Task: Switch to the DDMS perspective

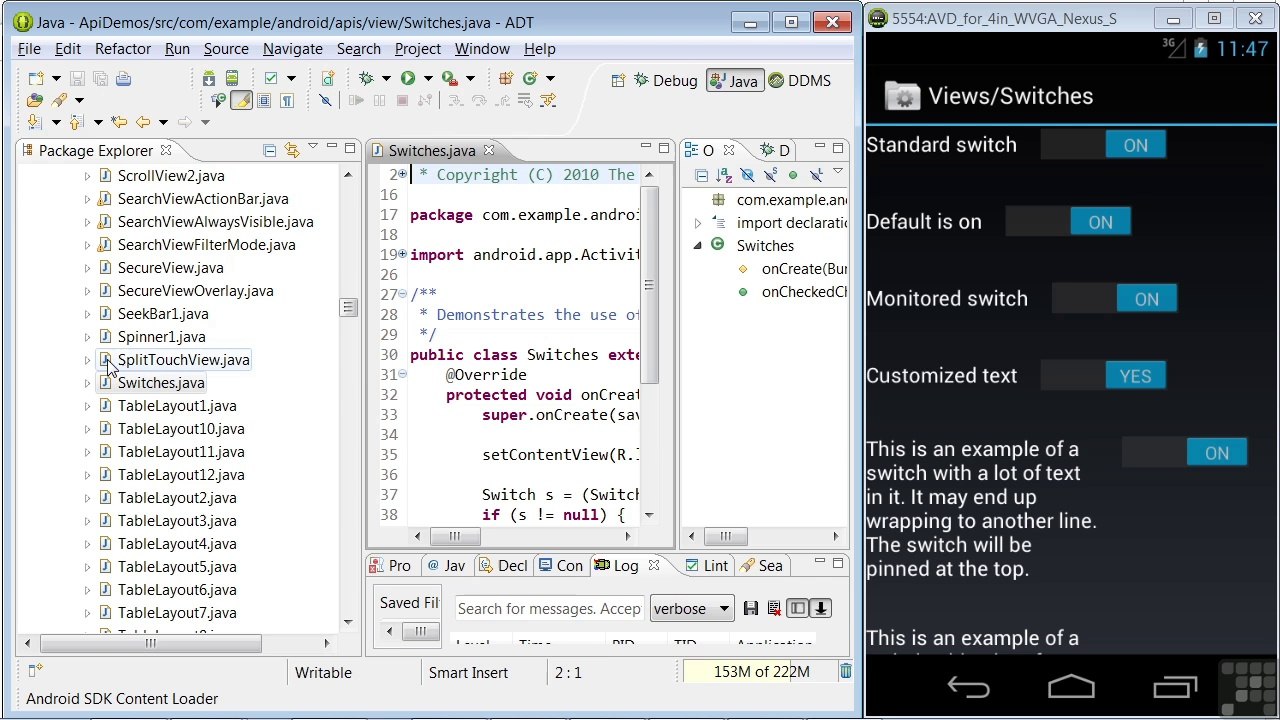Action: pyautogui.click(x=800, y=81)
